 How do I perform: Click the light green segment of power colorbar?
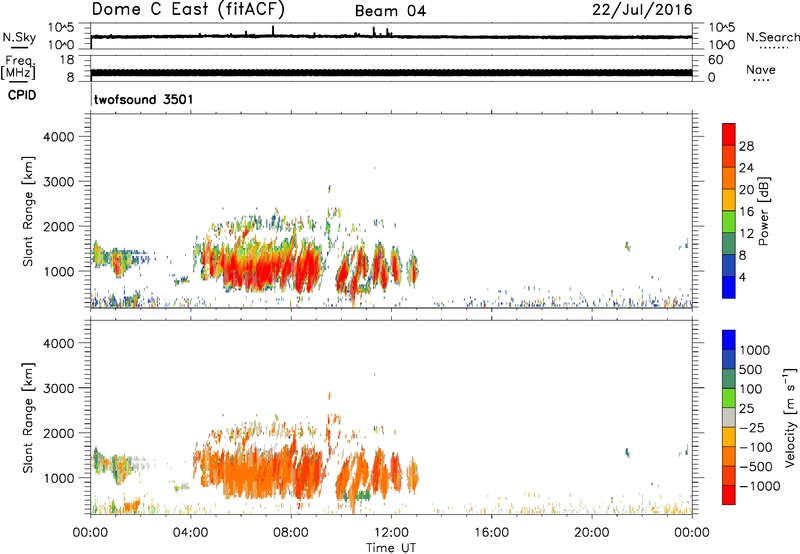pyautogui.click(x=729, y=222)
